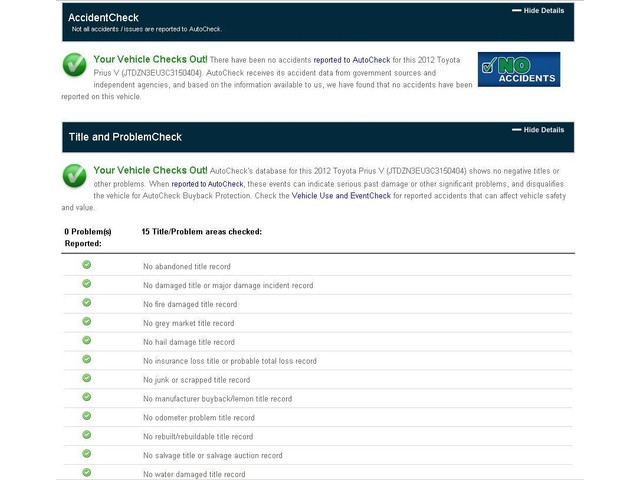Select the text 'No junk or scrapped title record'

(197, 380)
